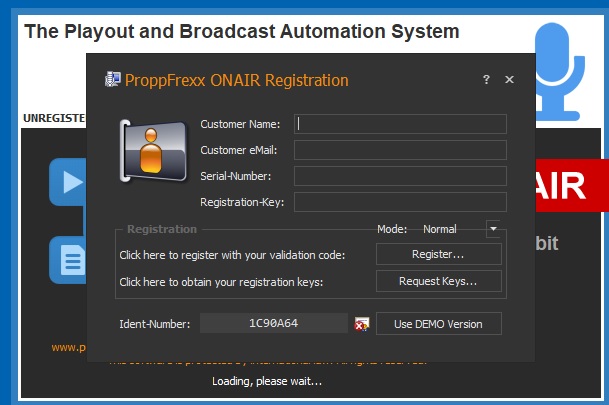Open help with the question mark button

486,80
